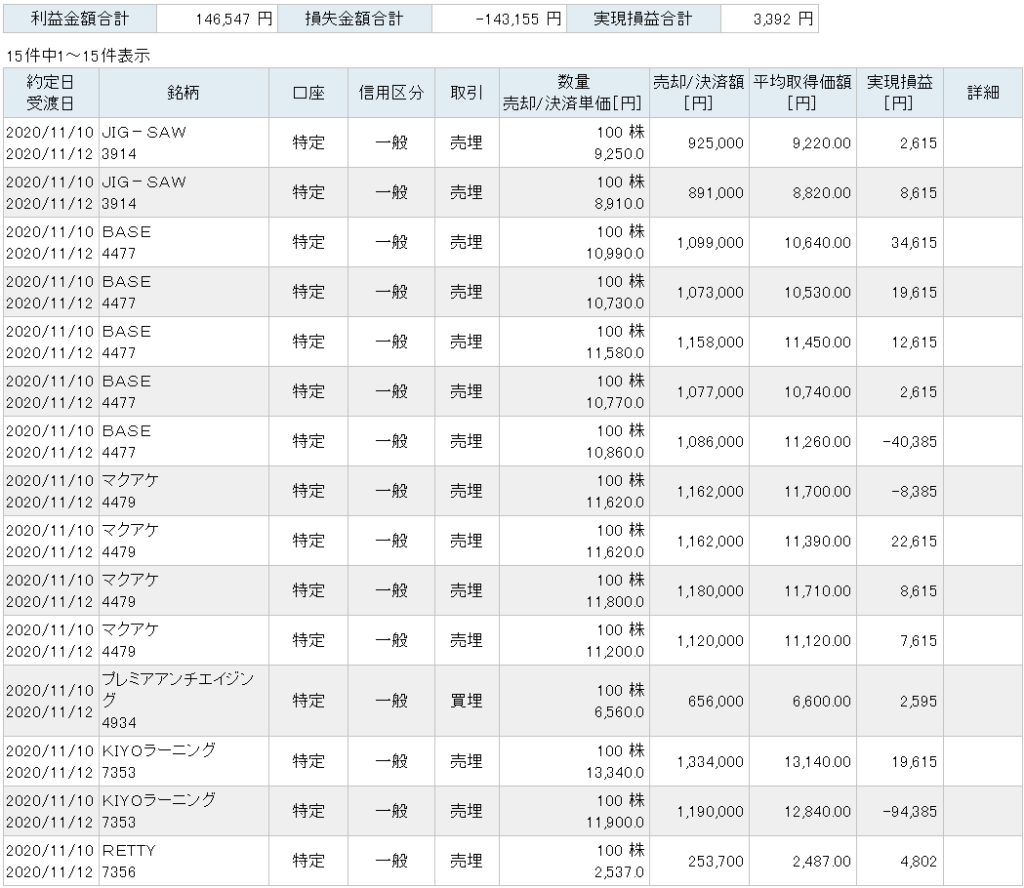Click the -94,385 realized loss cell
Image resolution: width=1024 pixels, height=888 pixels.
900,811
